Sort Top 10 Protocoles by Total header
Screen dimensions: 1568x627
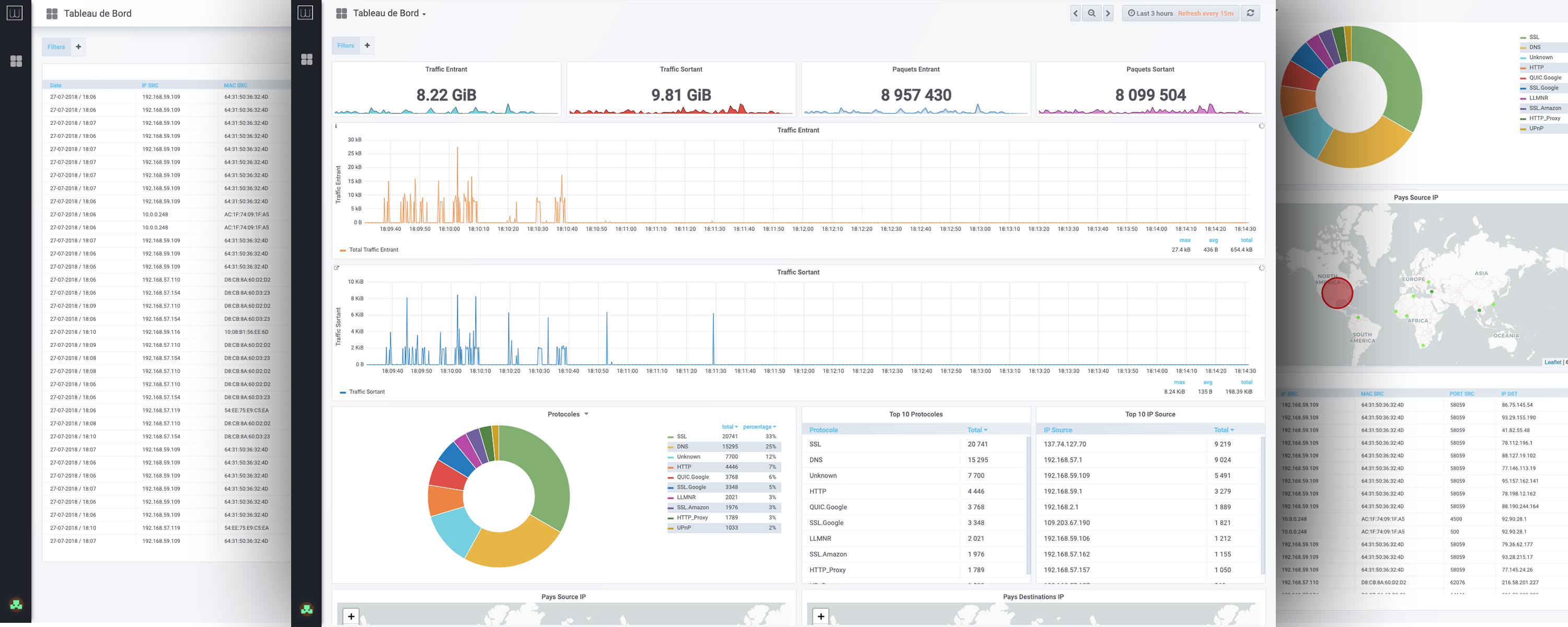pyautogui.click(x=977, y=430)
